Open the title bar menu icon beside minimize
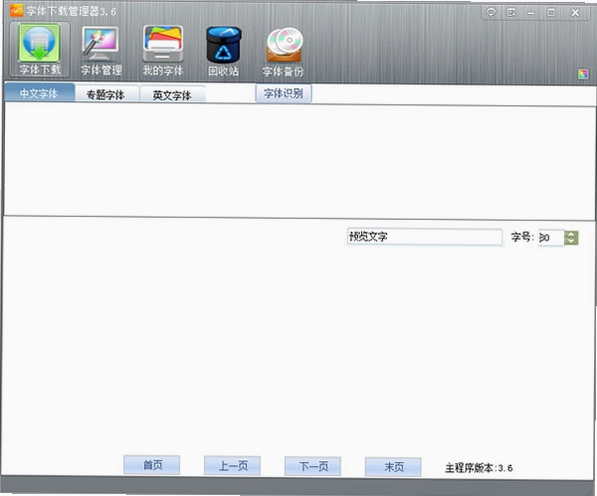The image size is (597, 496). click(x=511, y=13)
